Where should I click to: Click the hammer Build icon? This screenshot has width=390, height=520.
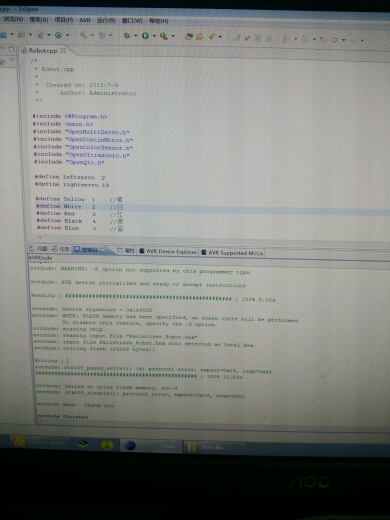(x=83, y=35)
